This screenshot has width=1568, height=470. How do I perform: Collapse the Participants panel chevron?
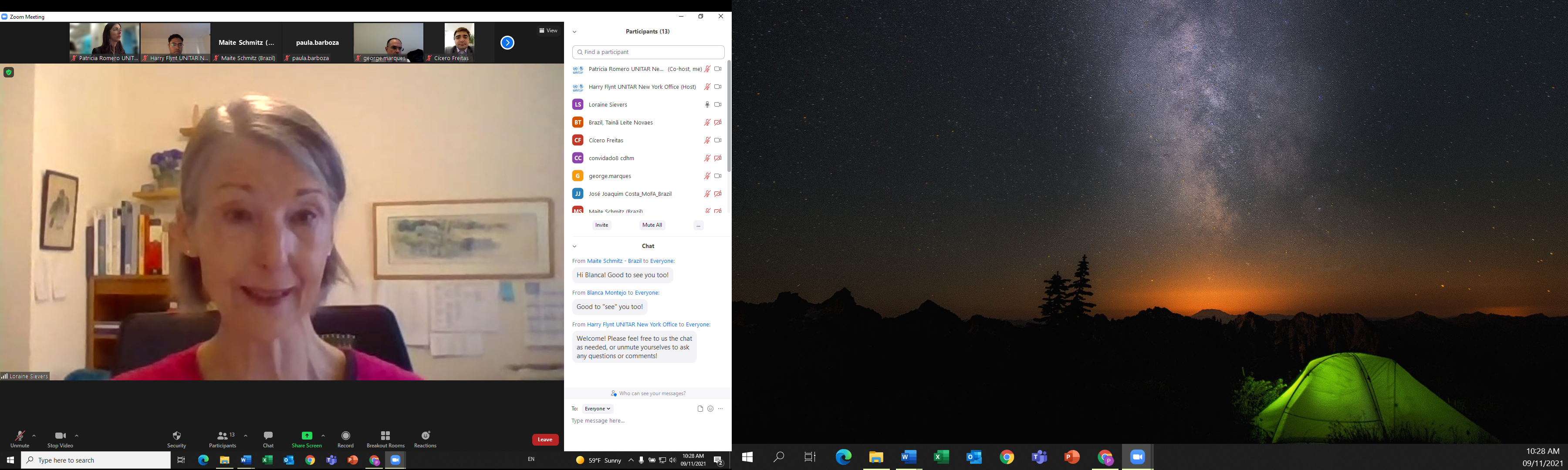[574, 32]
